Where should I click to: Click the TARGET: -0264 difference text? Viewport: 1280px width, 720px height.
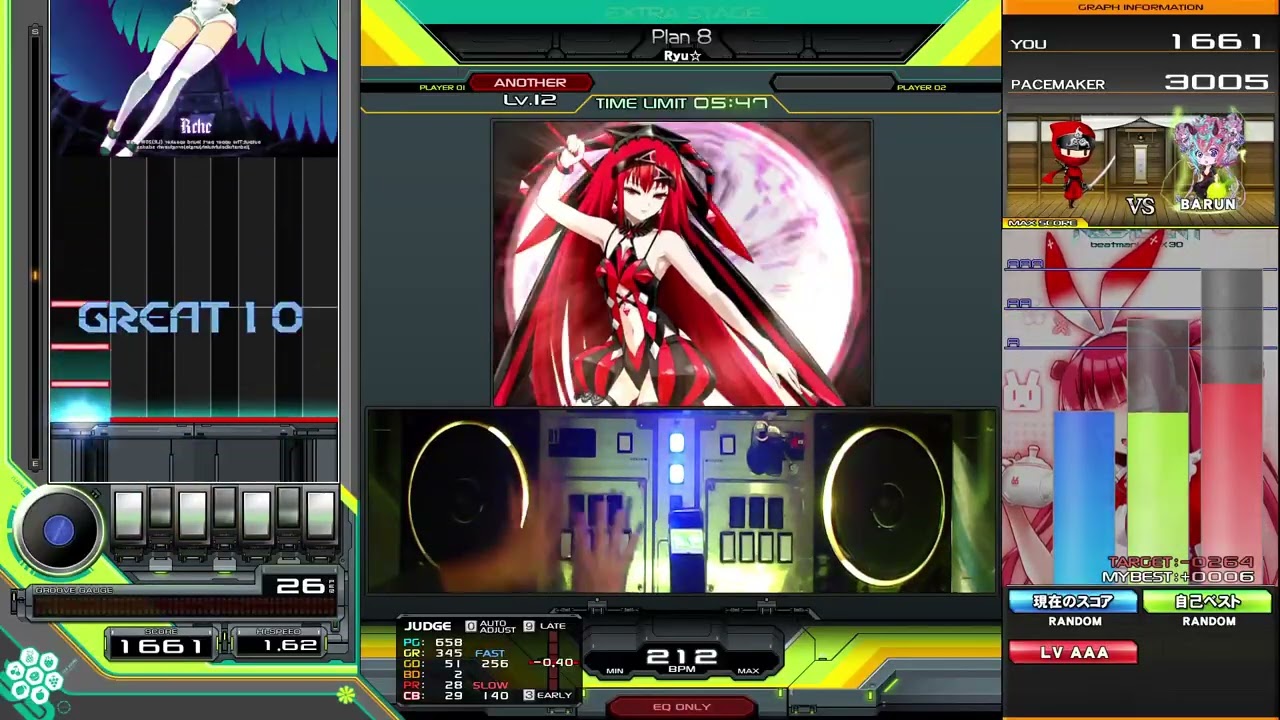1180,563
